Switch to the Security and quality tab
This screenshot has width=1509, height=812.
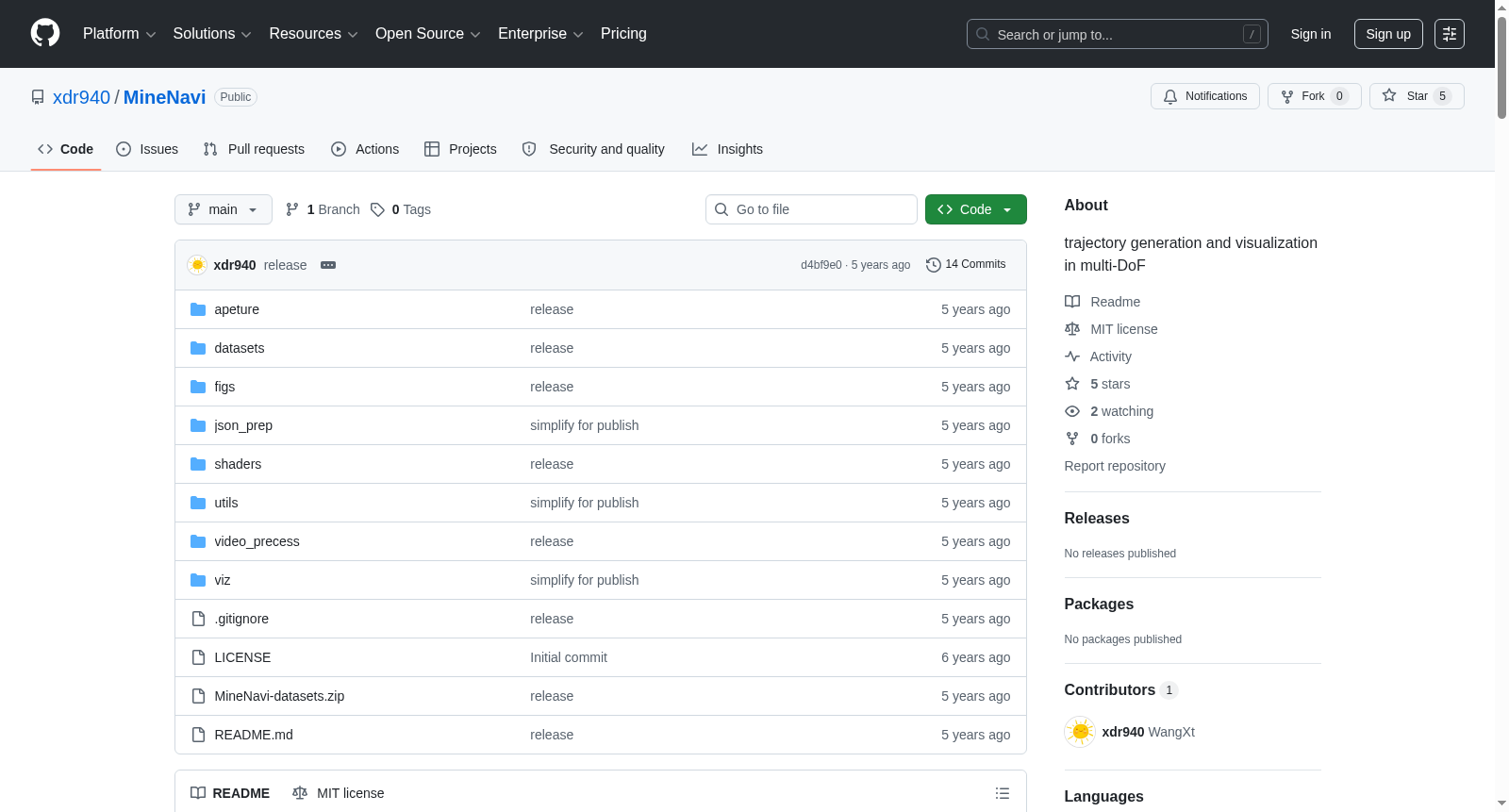(x=593, y=149)
